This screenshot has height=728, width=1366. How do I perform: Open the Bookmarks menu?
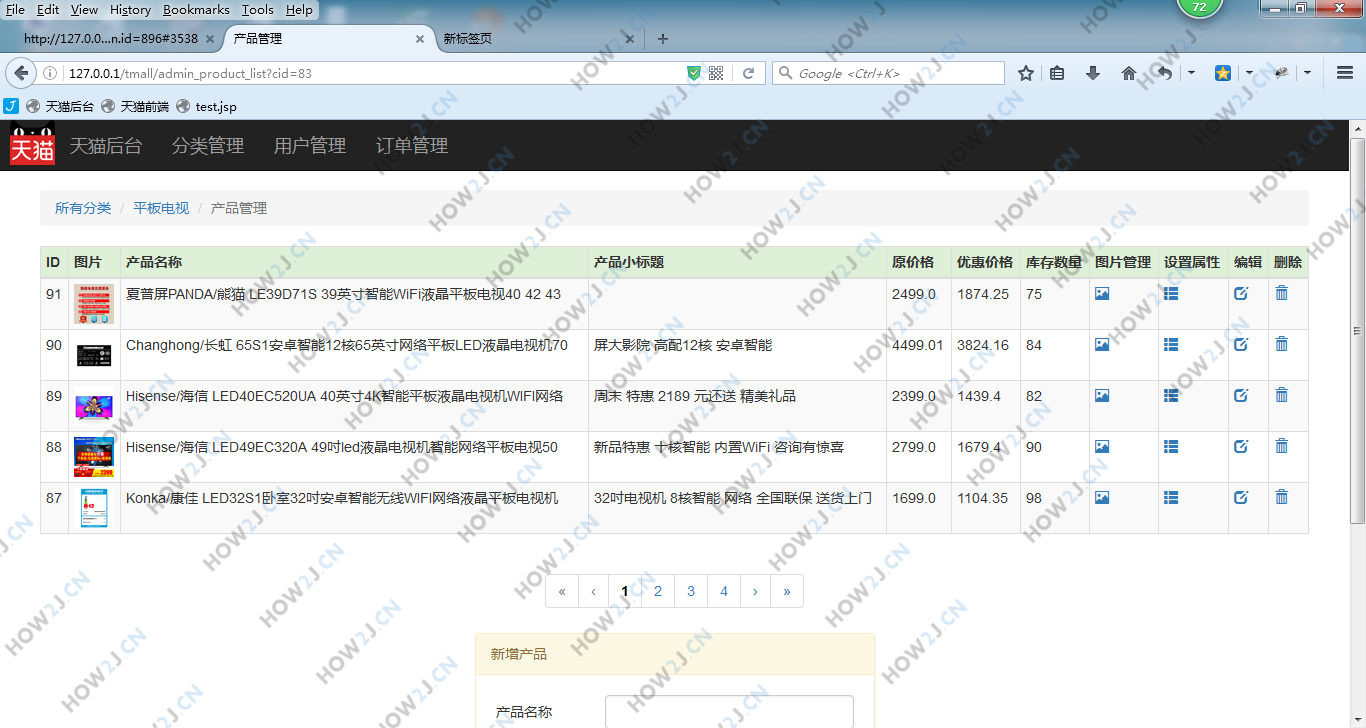coord(196,9)
